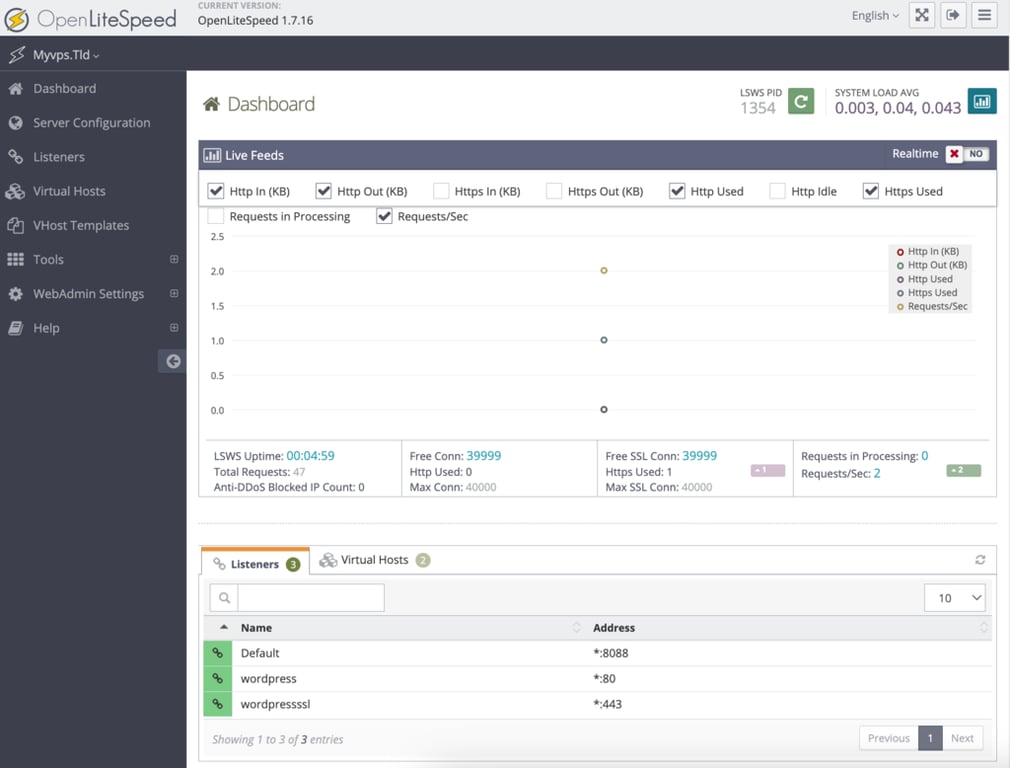Collapse the sidebar using the arrow icon
The image size is (1010, 768).
[171, 360]
